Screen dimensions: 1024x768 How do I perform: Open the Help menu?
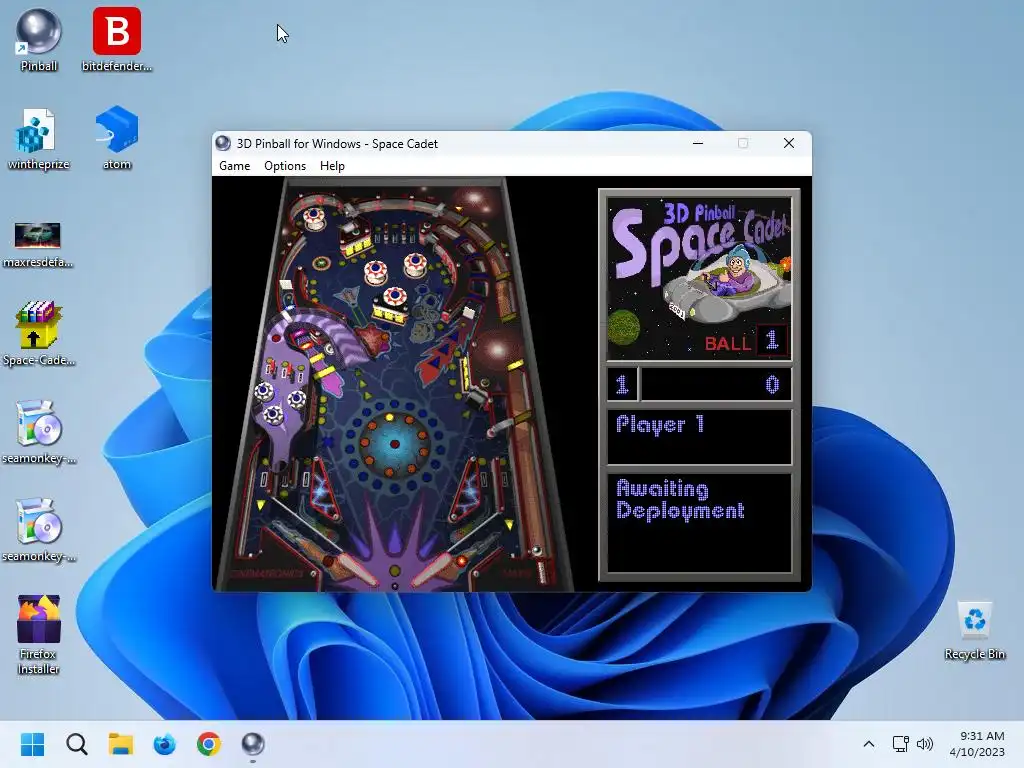332,166
